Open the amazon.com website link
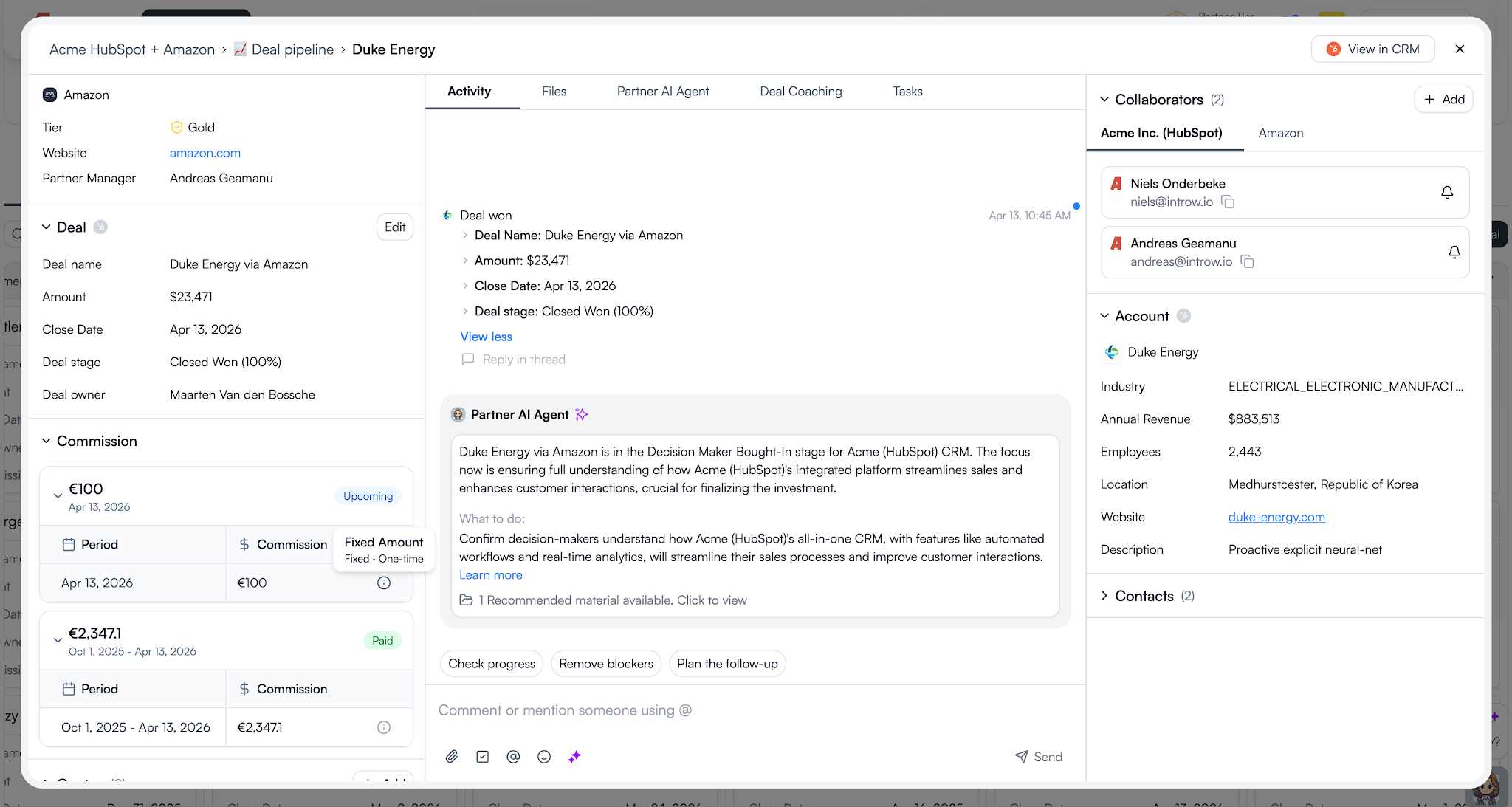This screenshot has width=1512, height=807. 205,153
